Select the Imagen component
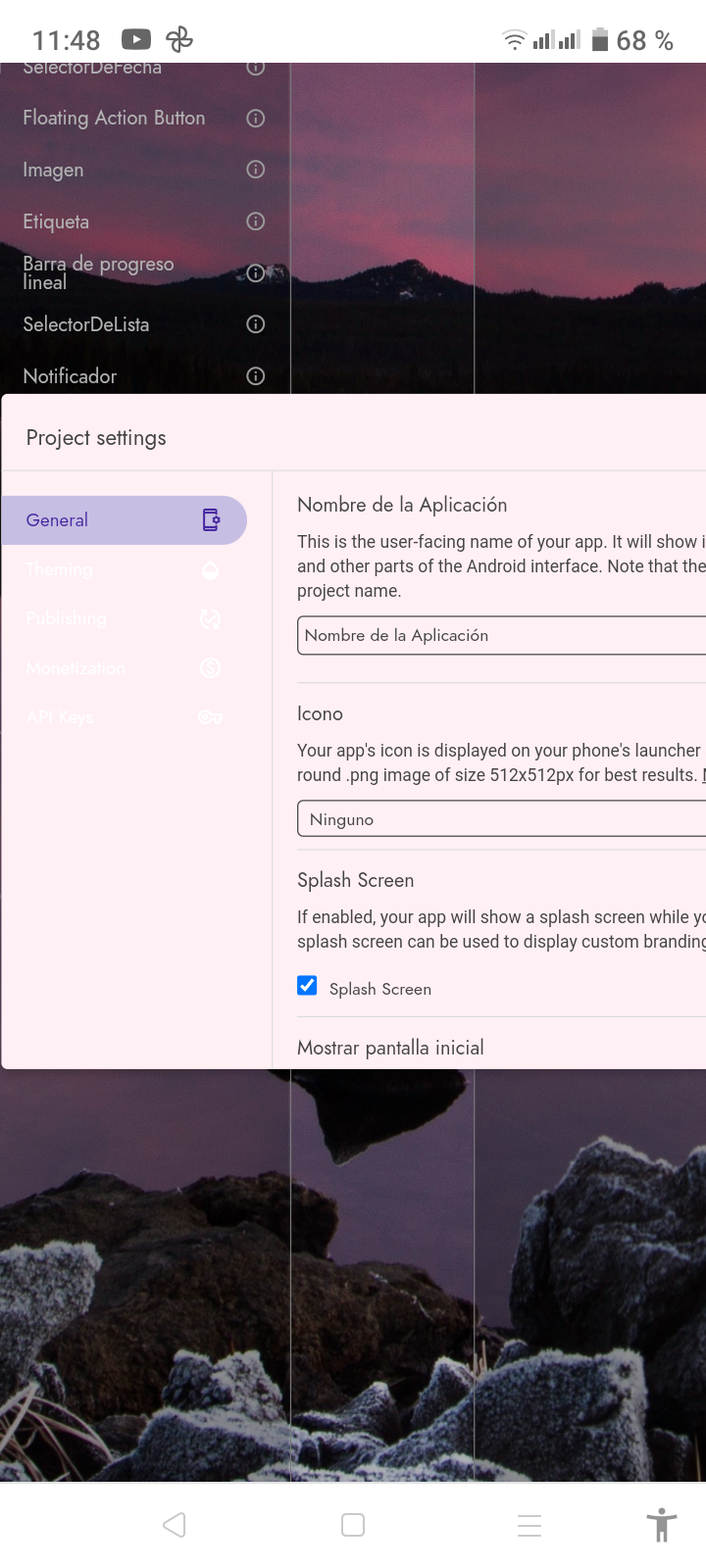This screenshot has height=1568, width=706. tap(53, 170)
